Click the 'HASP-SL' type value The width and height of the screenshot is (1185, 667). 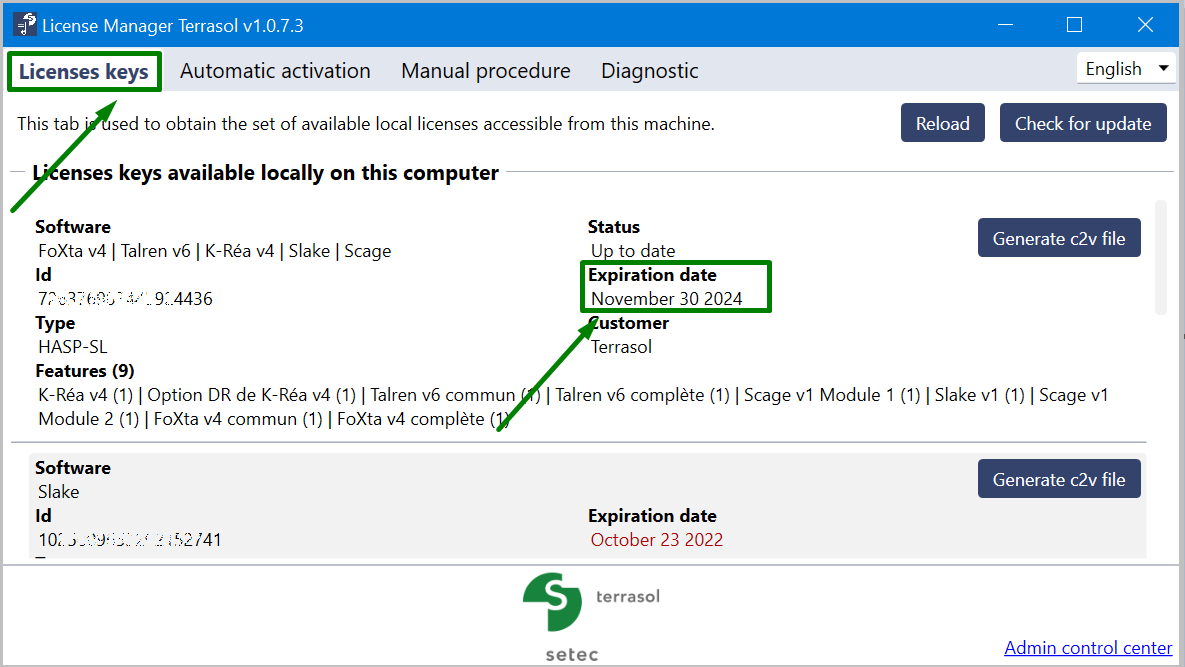pos(73,347)
